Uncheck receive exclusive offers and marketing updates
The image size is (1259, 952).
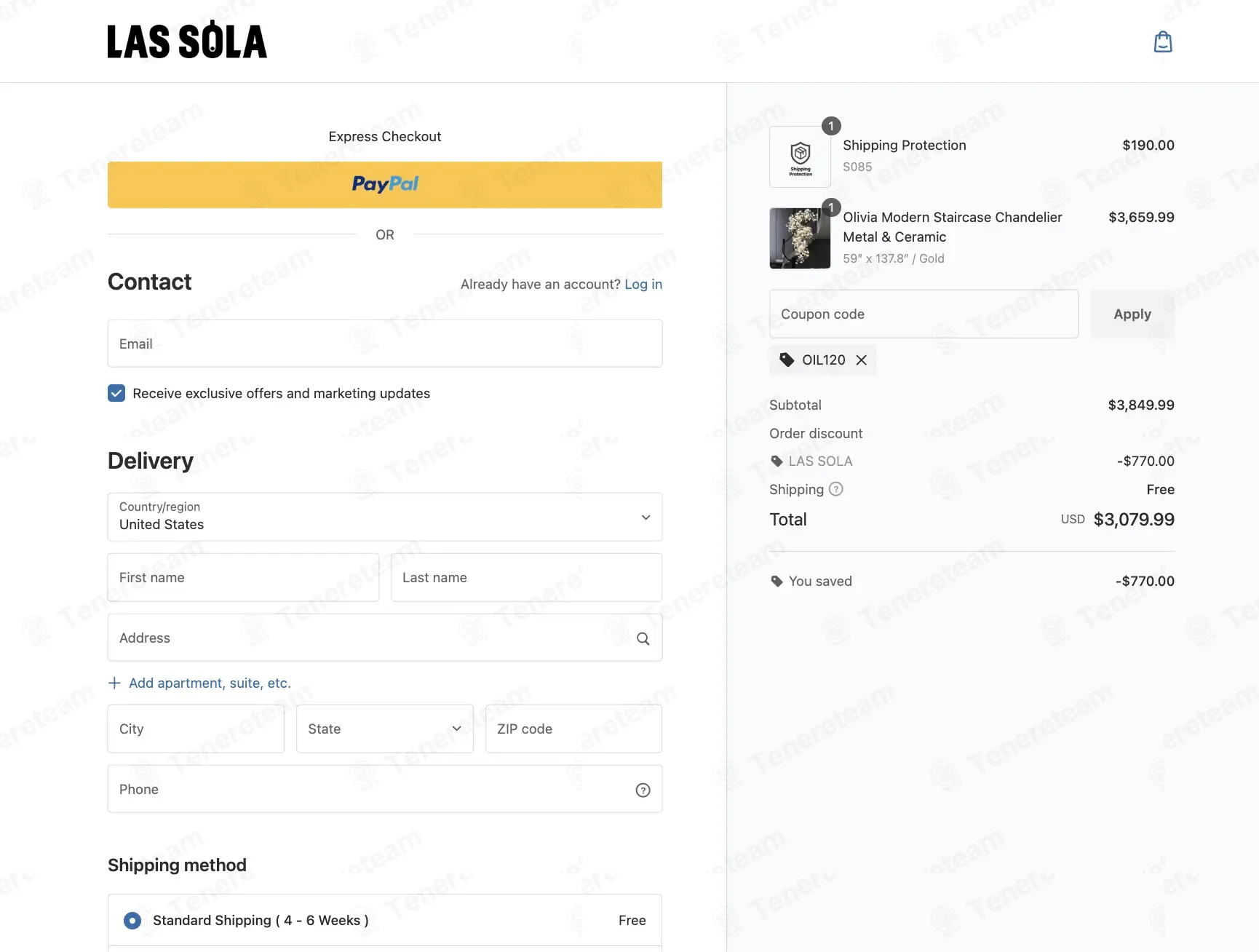click(116, 393)
